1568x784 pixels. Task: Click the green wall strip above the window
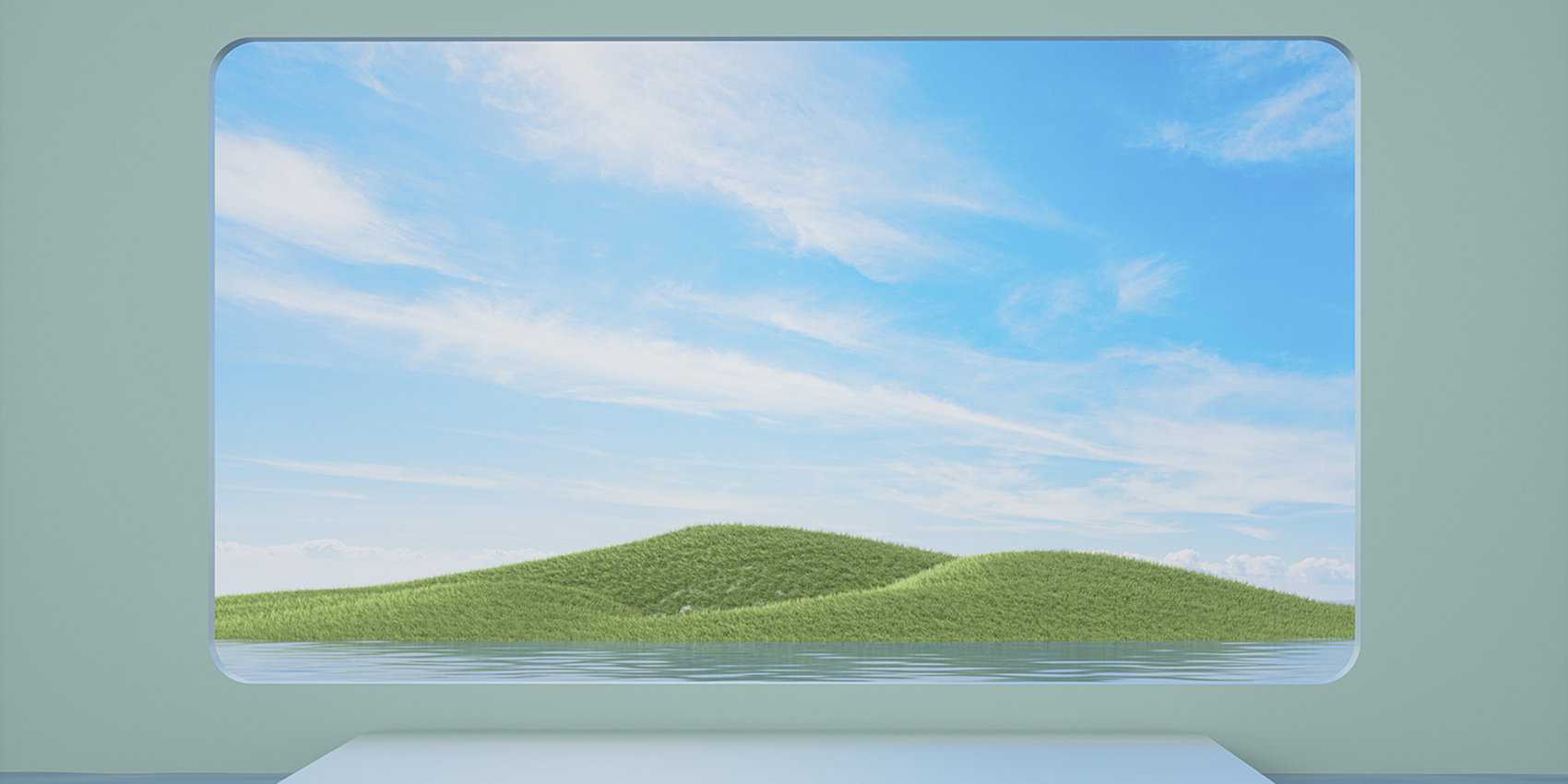point(784,18)
